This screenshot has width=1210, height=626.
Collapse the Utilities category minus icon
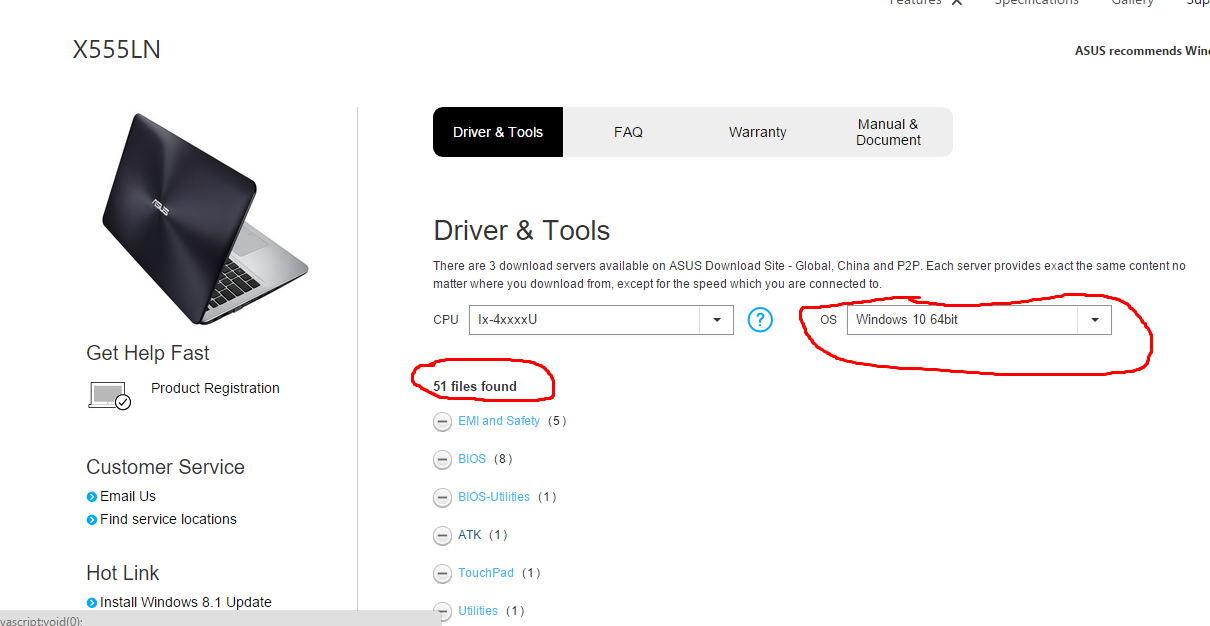pos(442,611)
